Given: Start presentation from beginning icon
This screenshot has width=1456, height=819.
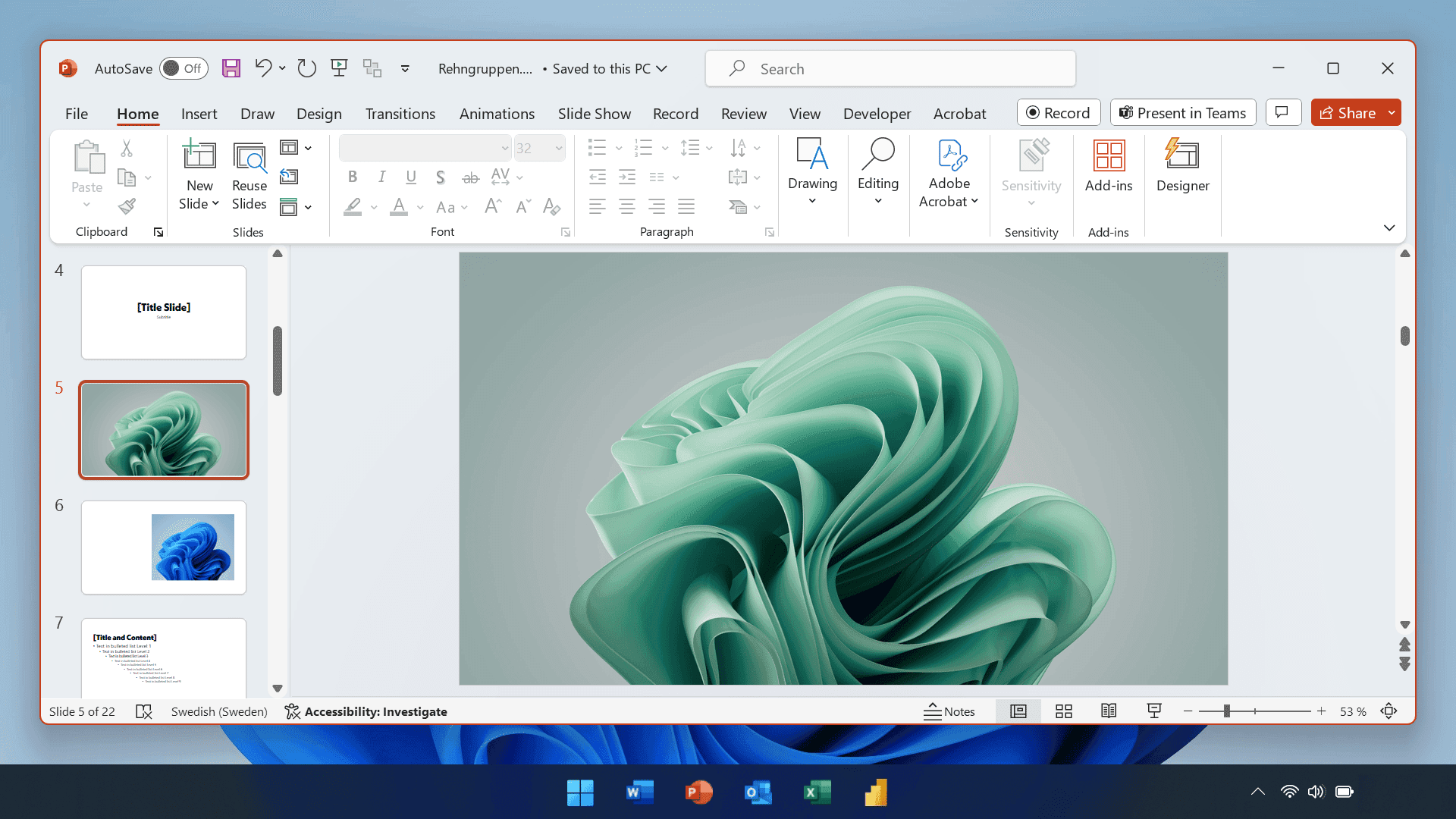Looking at the screenshot, I should 339,68.
